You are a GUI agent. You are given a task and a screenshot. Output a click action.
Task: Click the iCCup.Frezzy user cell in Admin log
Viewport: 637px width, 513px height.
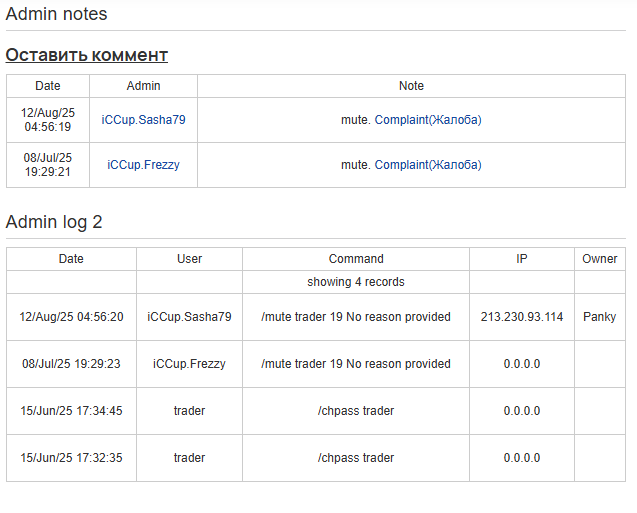pos(189,364)
